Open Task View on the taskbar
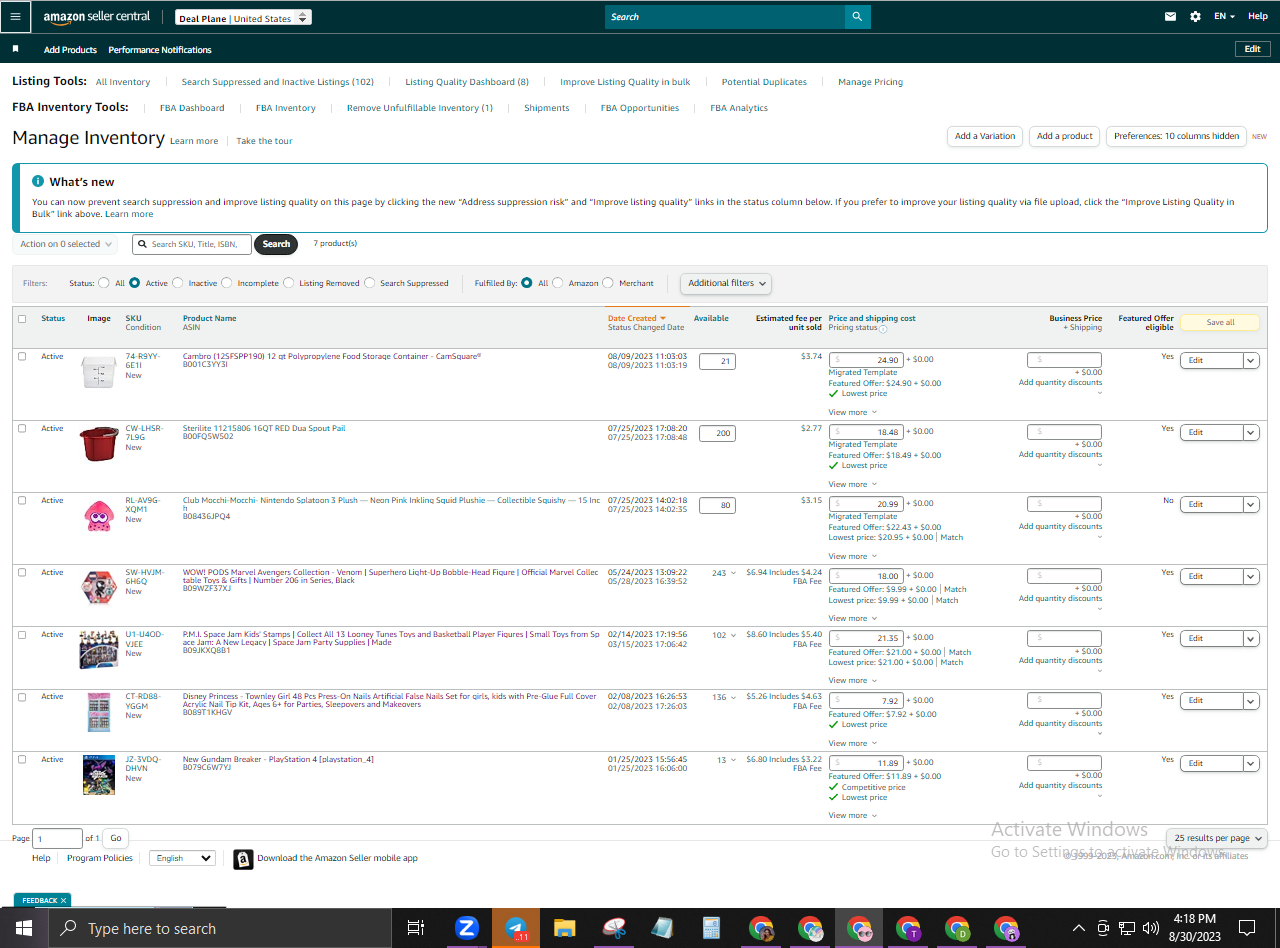 tap(416, 928)
